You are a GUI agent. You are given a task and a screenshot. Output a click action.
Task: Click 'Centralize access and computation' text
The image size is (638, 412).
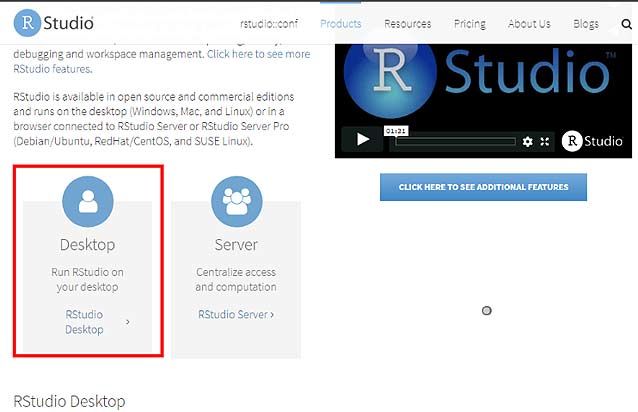tap(236, 279)
